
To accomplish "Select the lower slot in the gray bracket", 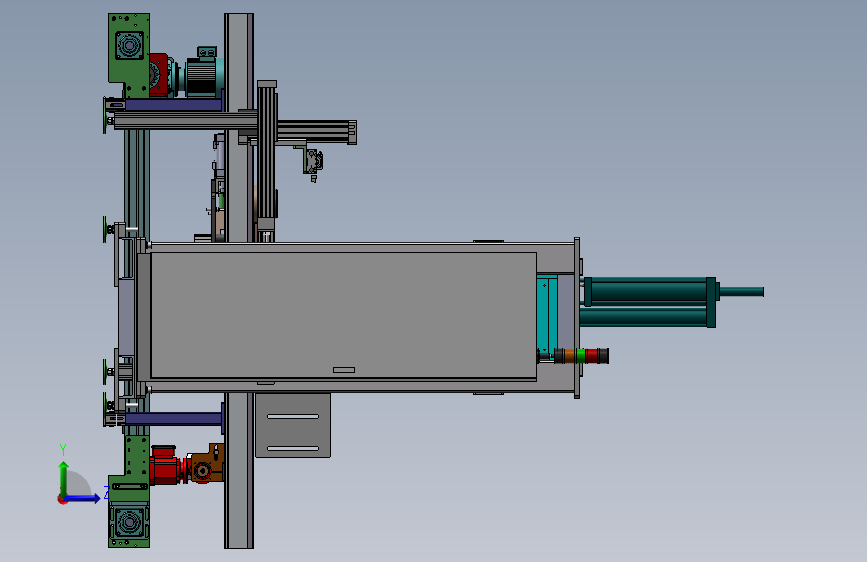I will [293, 449].
